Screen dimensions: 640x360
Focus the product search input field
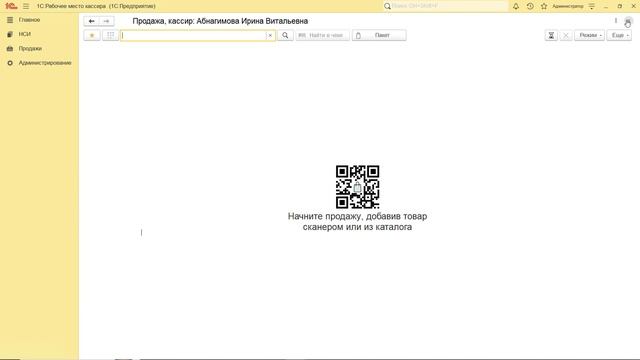193,36
